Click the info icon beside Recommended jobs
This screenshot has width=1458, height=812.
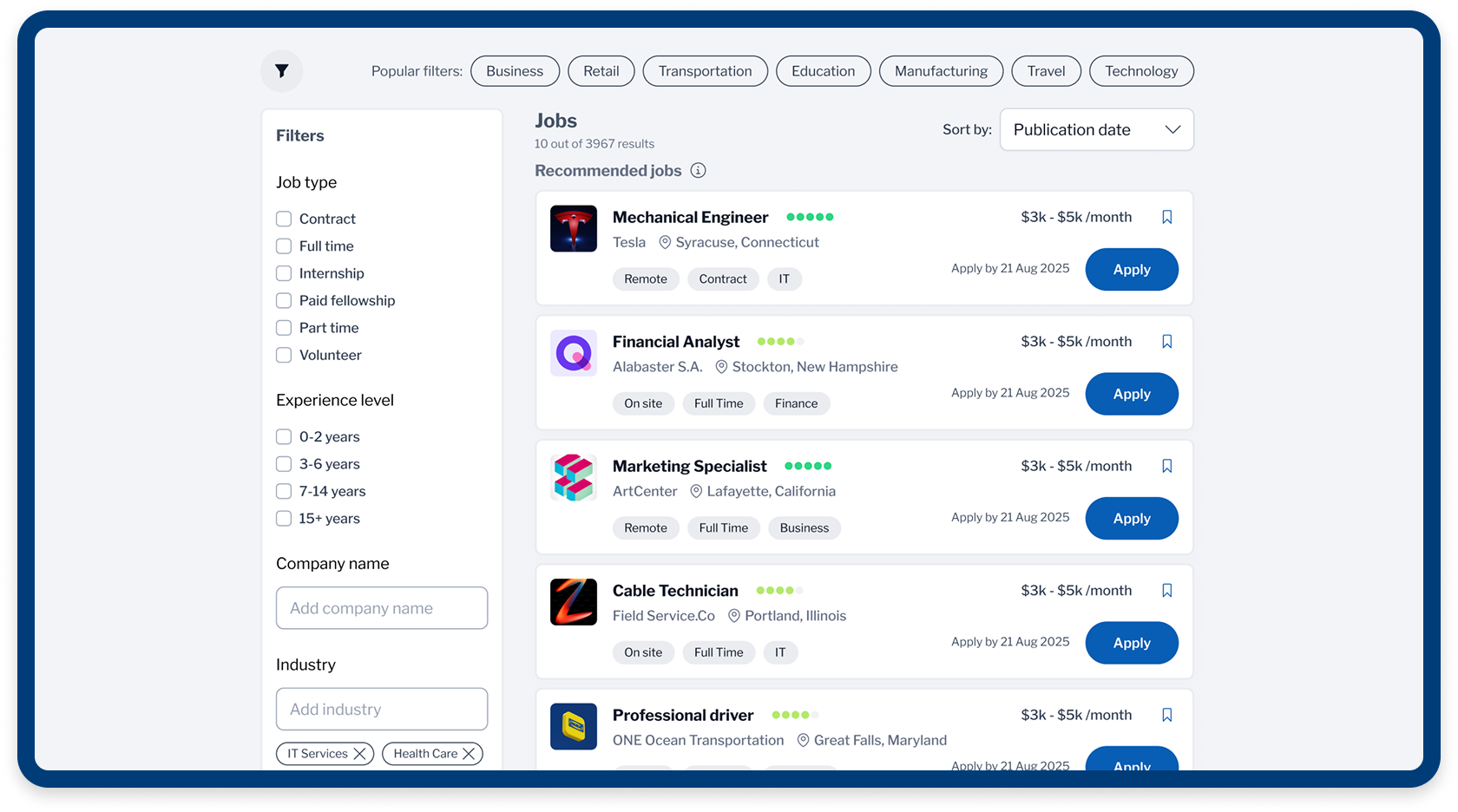(698, 171)
